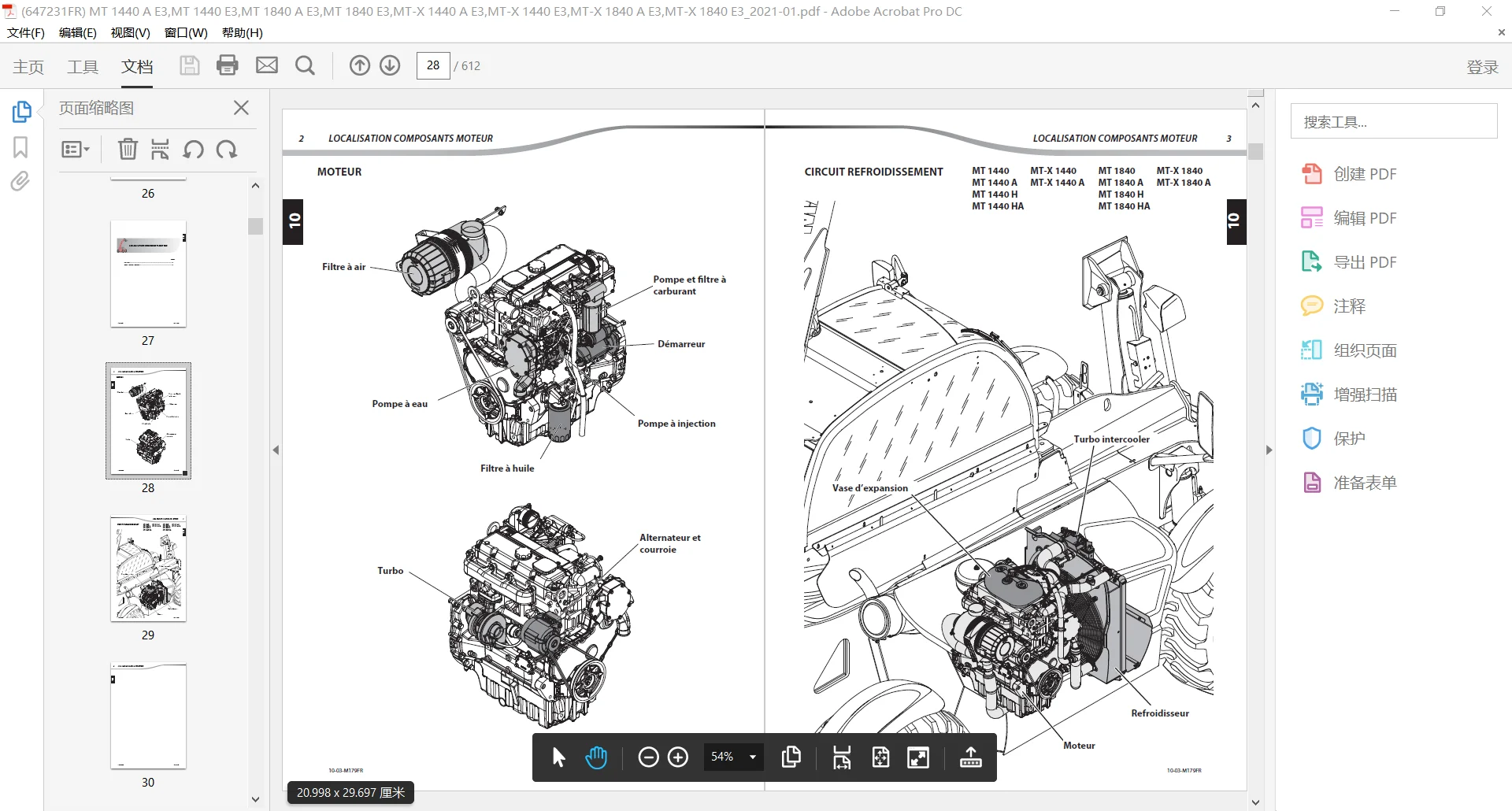Open 视图(V) menu
1512x811 pixels.
pos(130,33)
